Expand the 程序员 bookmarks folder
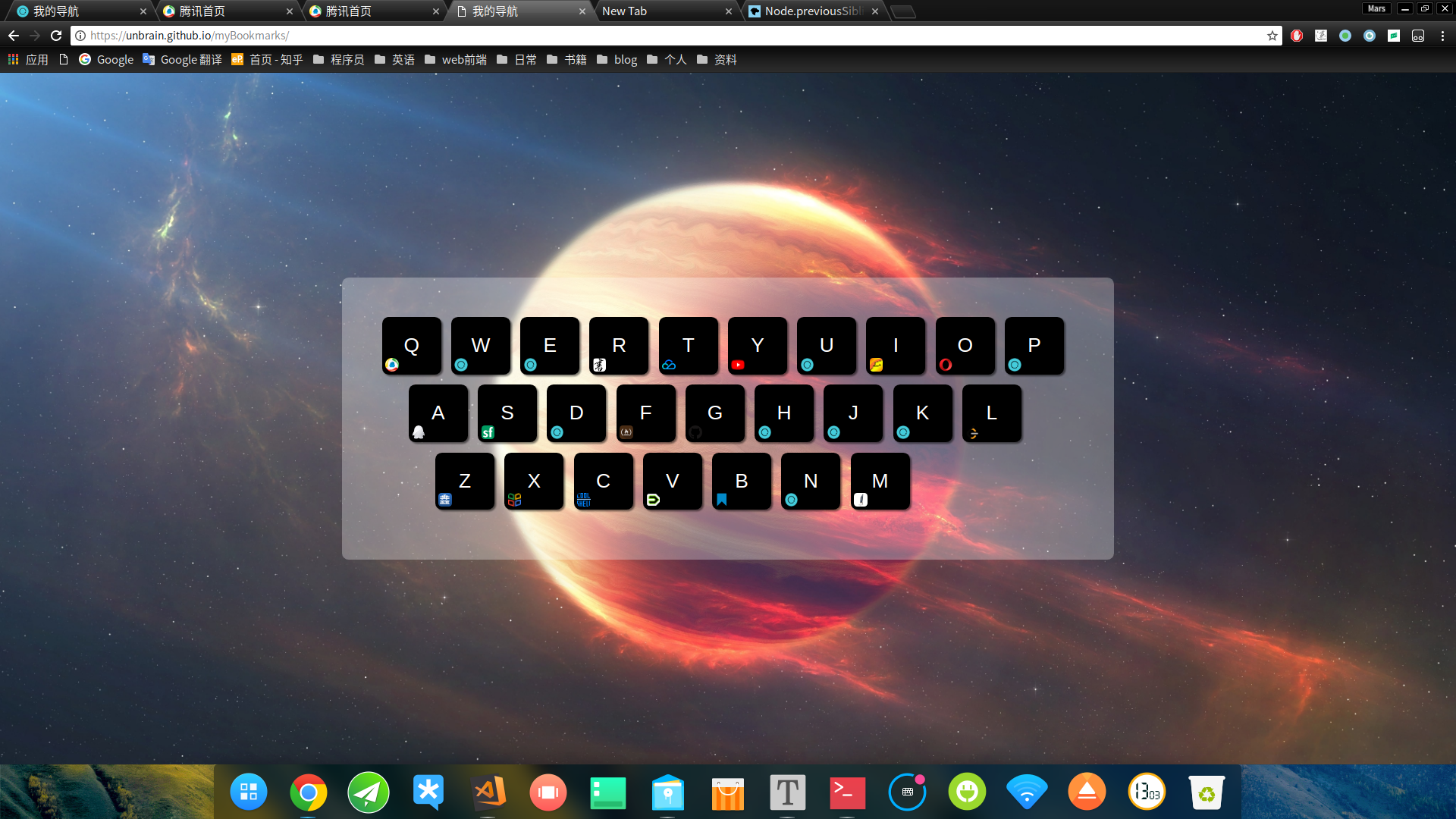Screen dimensions: 1456x819 pyautogui.click(x=338, y=60)
